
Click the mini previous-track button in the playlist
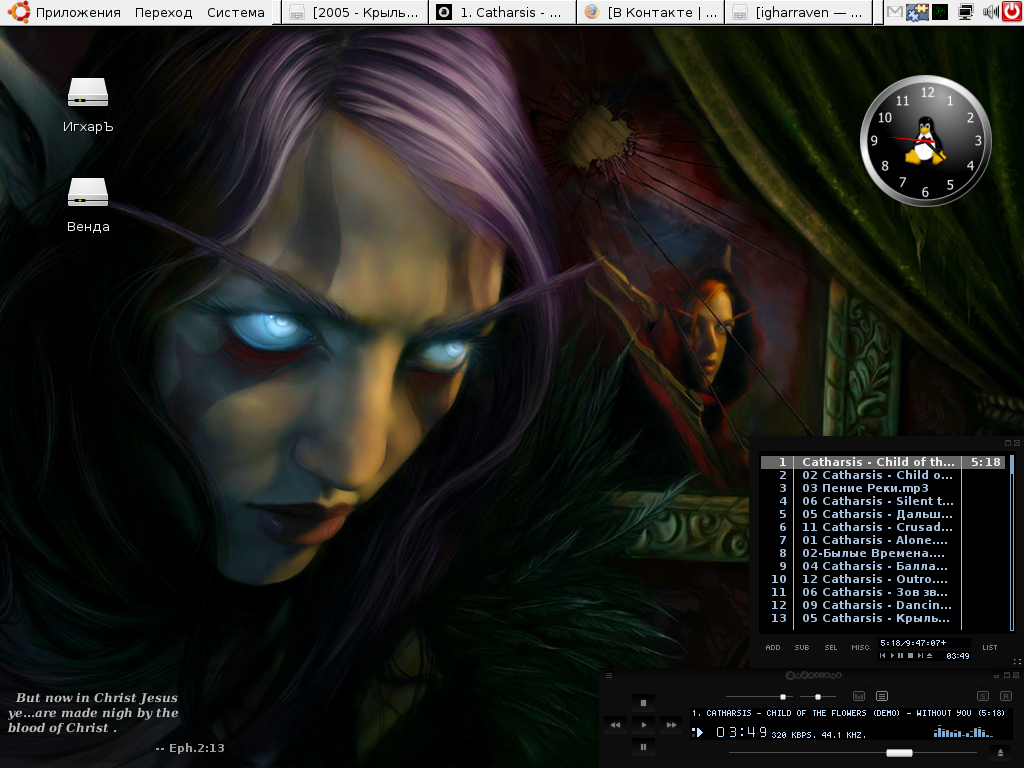point(883,656)
